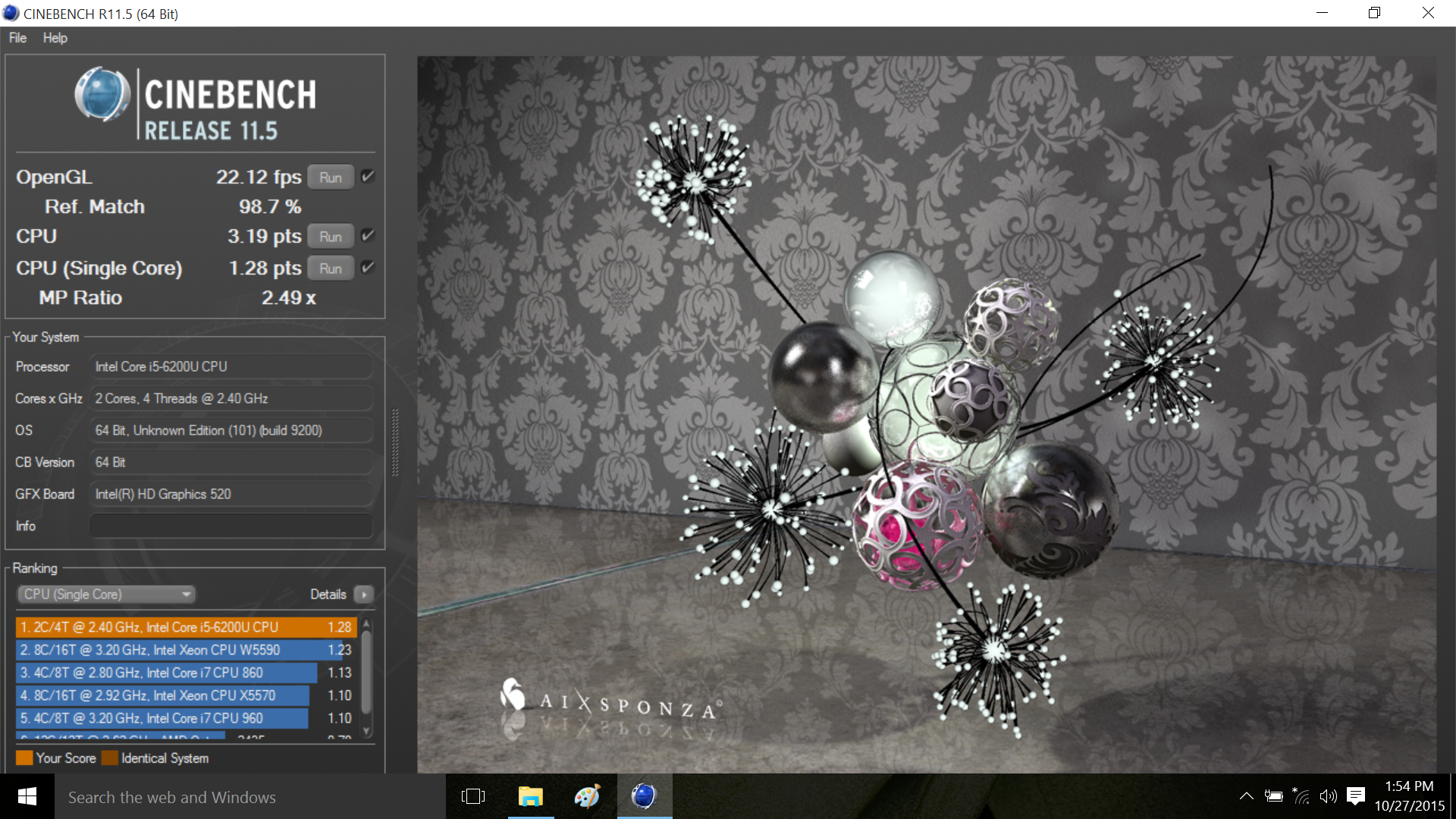Open the Windows Start menu
1456x819 pixels.
coord(27,796)
